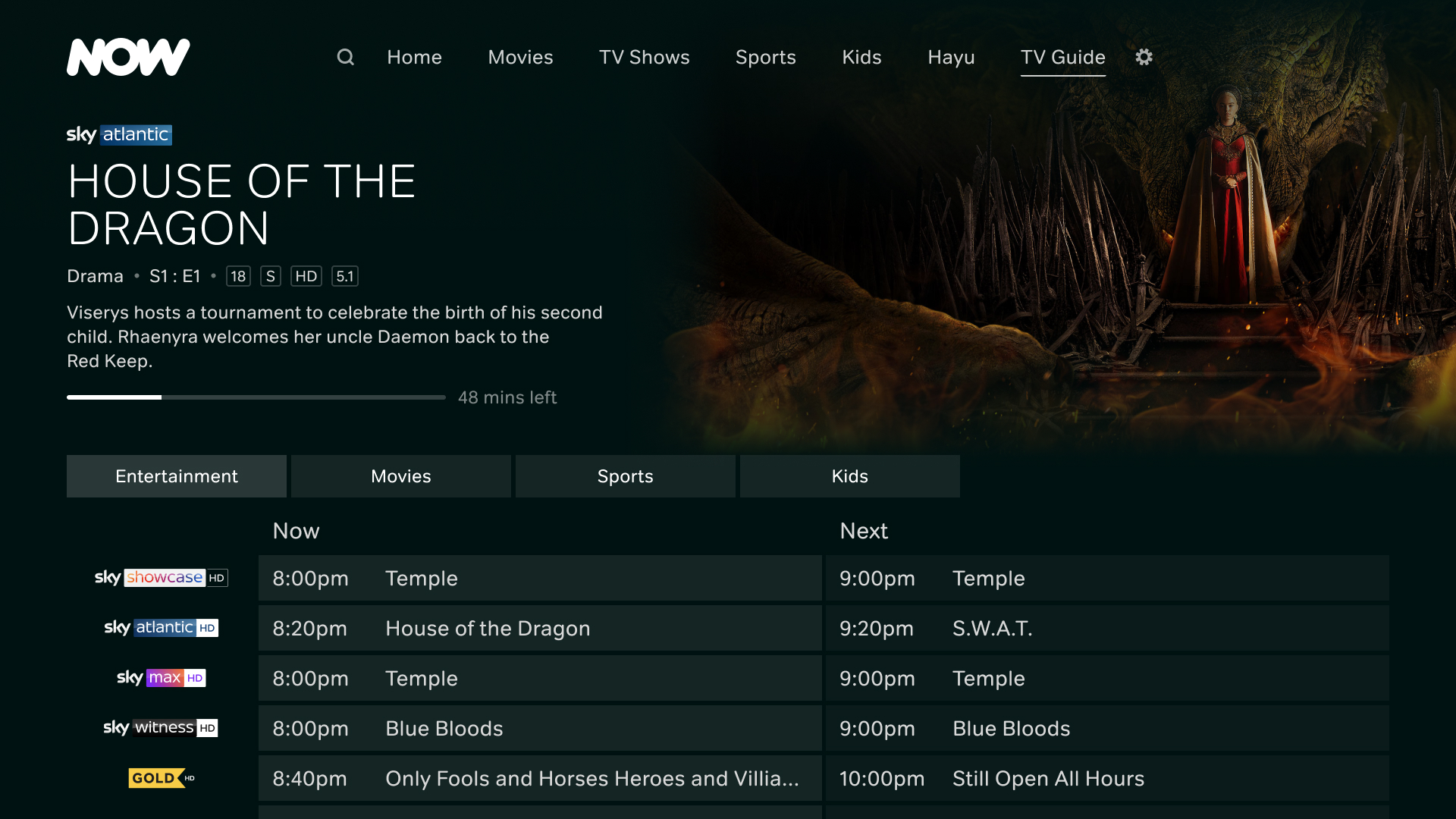
Task: Click the search magnifier icon
Action: pyautogui.click(x=345, y=57)
